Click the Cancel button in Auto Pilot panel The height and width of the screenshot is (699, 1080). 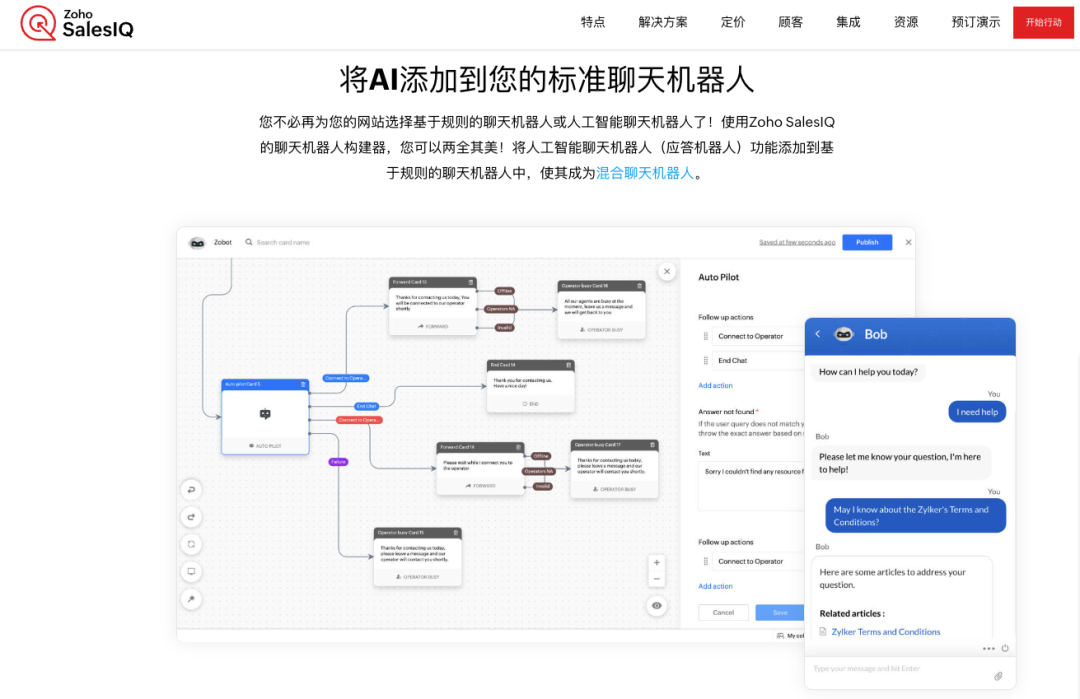tap(723, 612)
